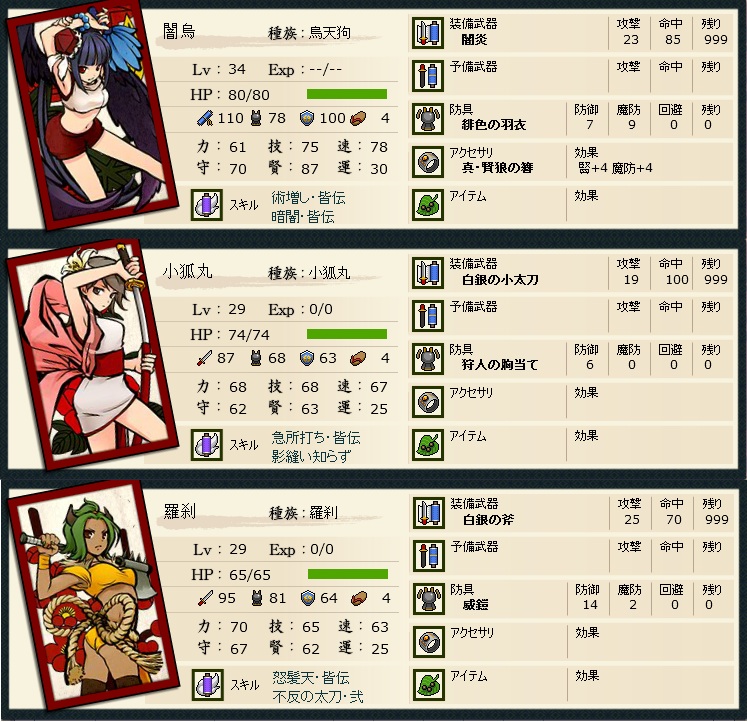Click 小狐丸's skill scroll icon

pyautogui.click(x=207, y=445)
